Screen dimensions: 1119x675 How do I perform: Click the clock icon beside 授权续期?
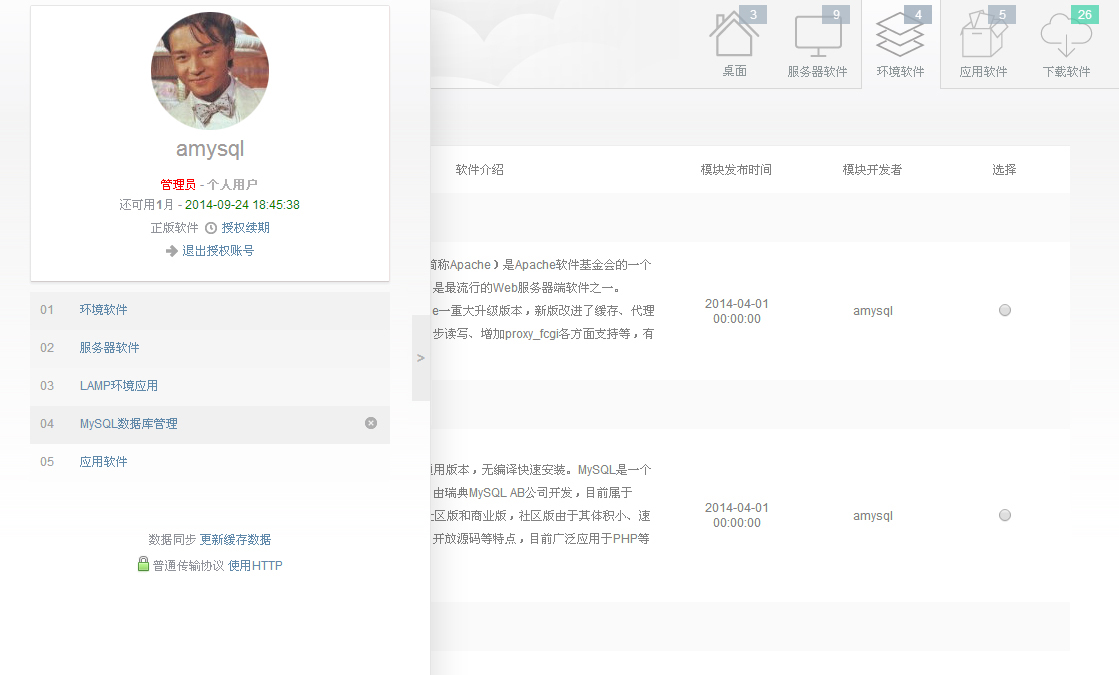click(x=211, y=228)
